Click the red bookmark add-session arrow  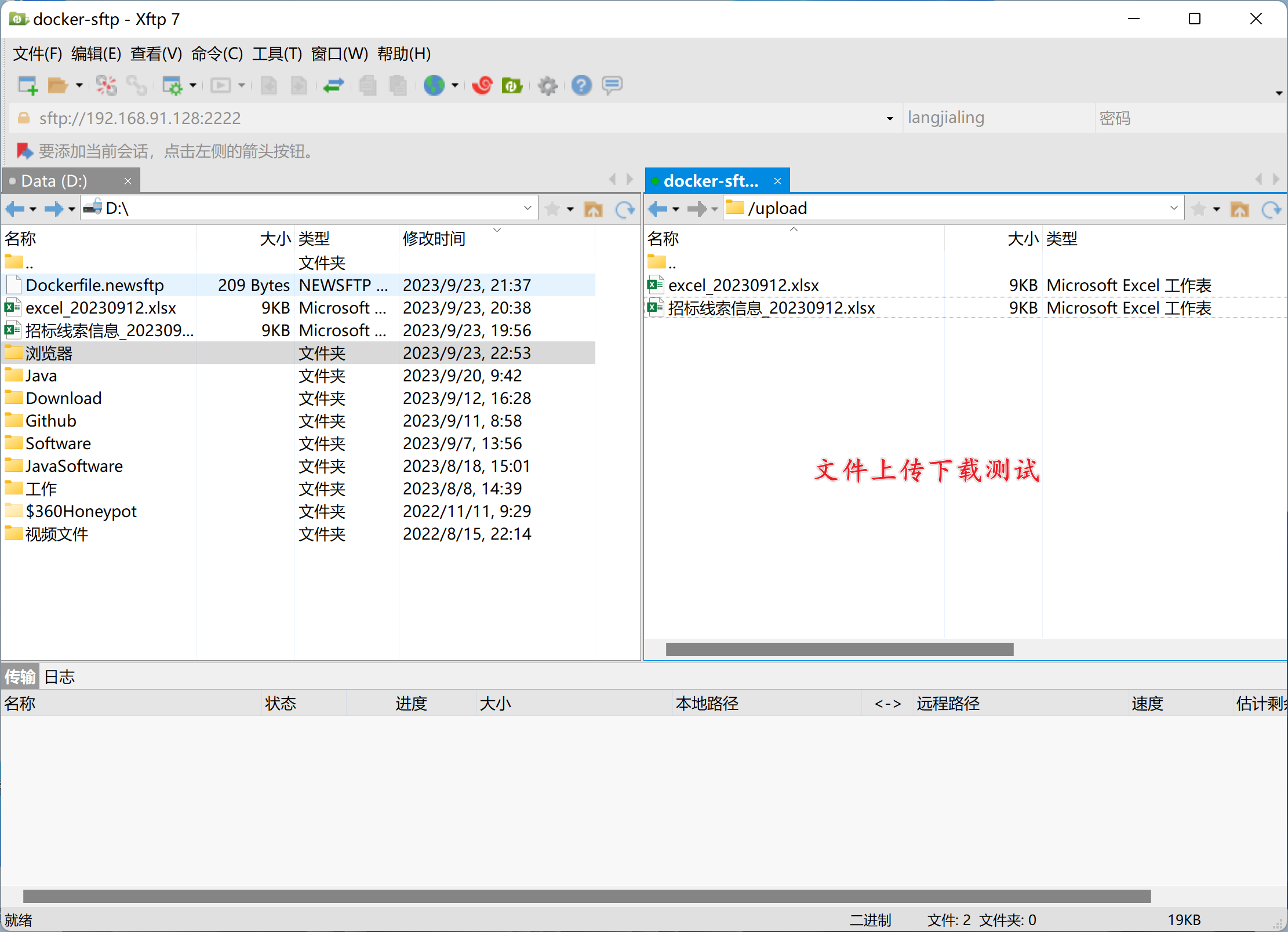[x=24, y=151]
